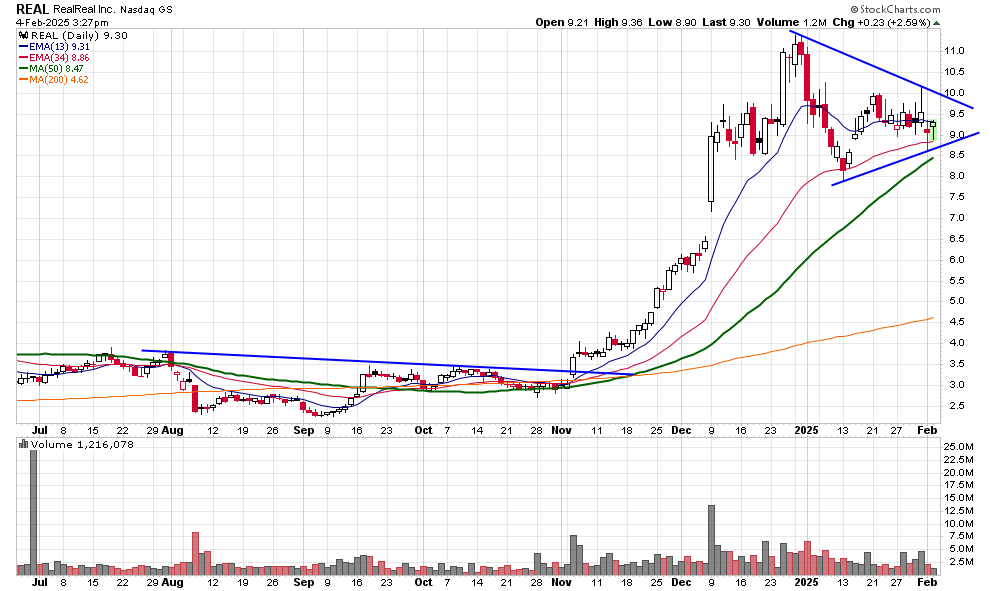
Task: Click the 12.5M volume axis label
Action: tap(958, 510)
